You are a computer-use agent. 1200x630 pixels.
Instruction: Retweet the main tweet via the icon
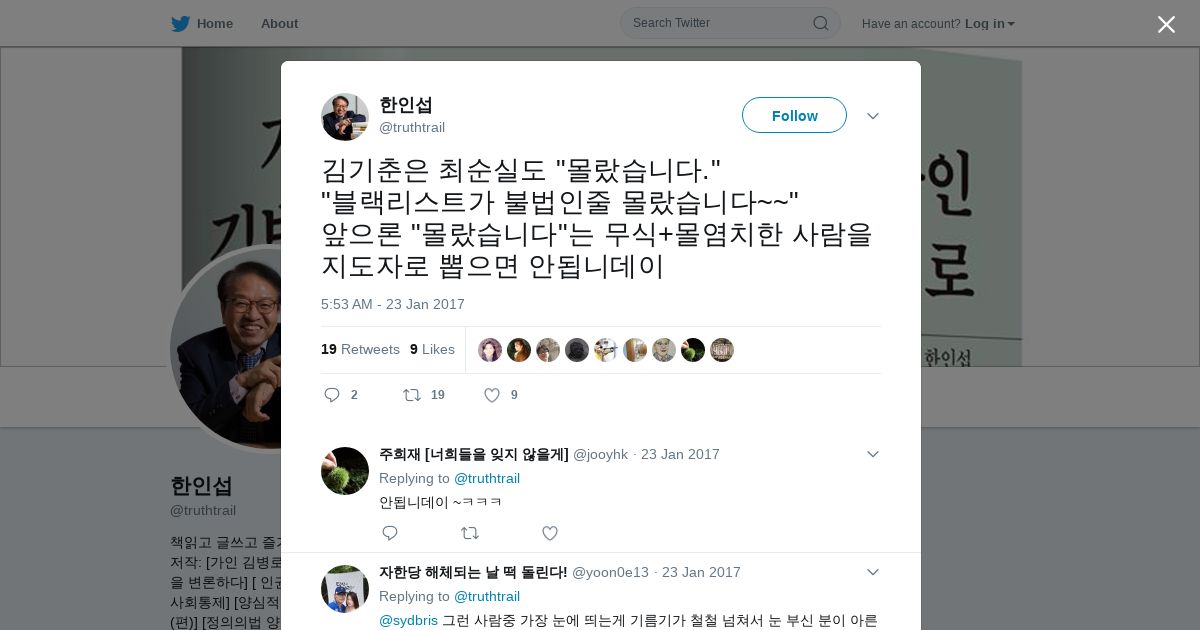pyautogui.click(x=411, y=395)
